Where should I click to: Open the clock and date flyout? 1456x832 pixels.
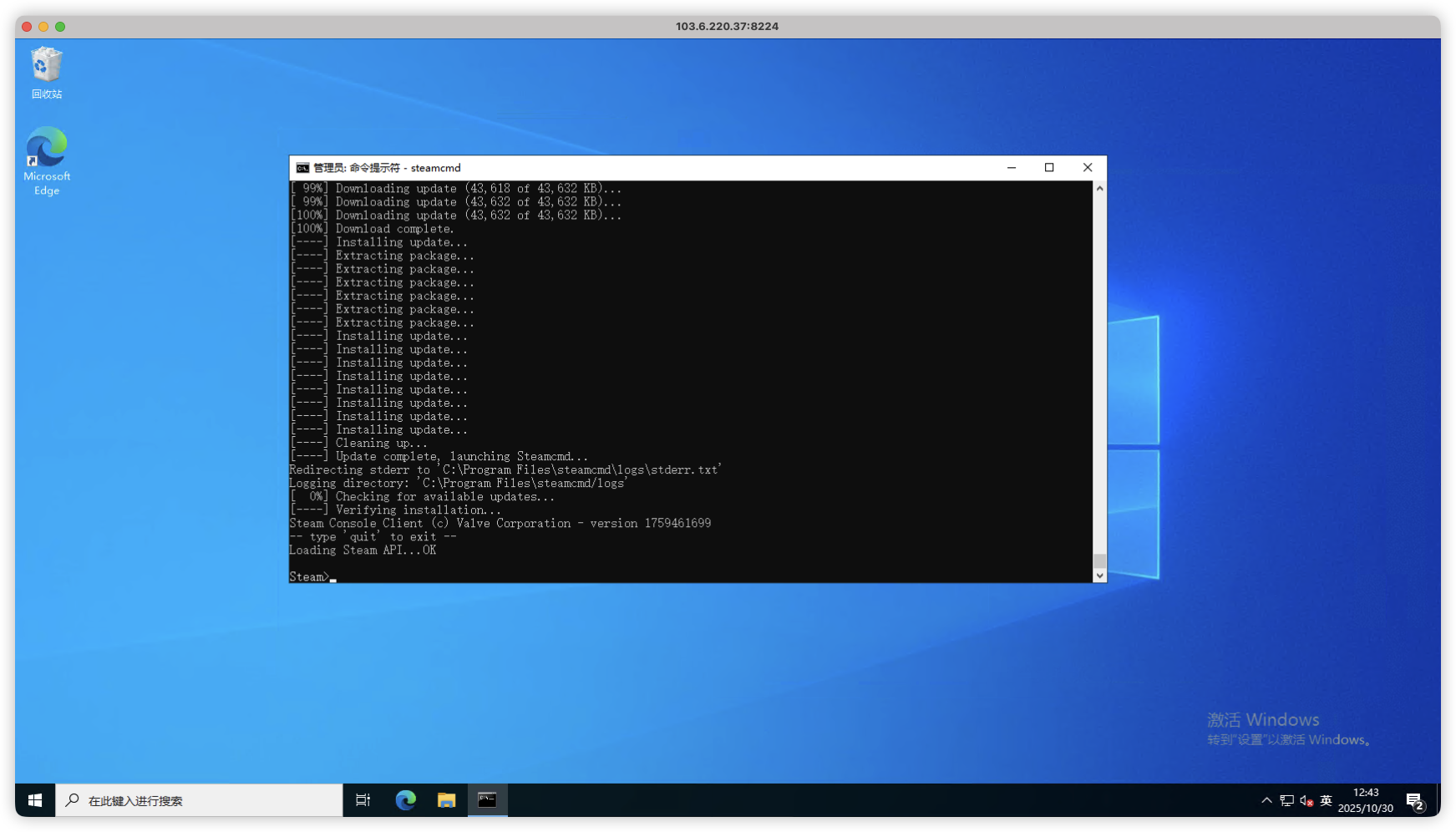1366,800
